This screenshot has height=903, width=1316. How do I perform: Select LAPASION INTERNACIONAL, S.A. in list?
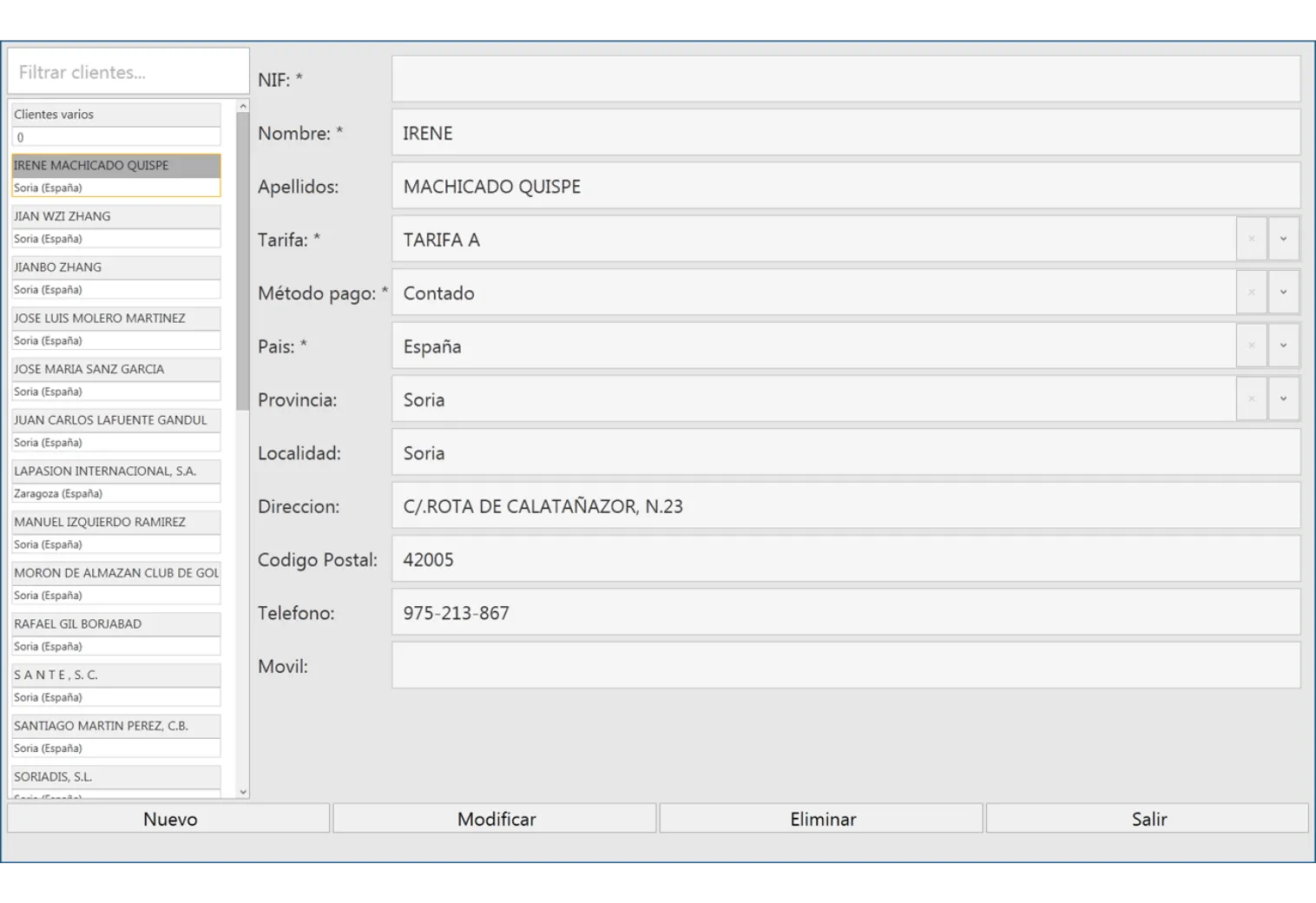click(x=115, y=471)
